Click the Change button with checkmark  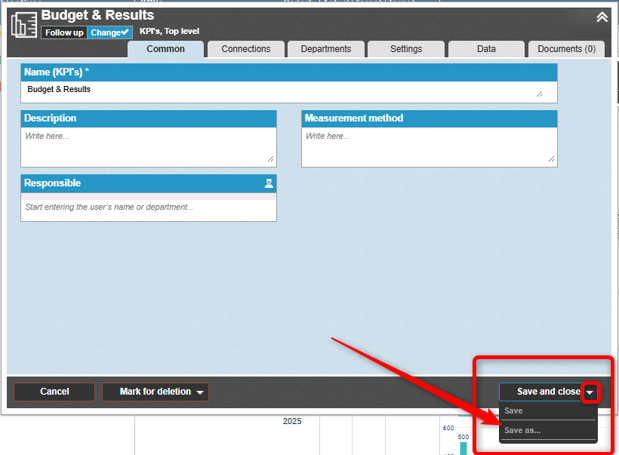pyautogui.click(x=110, y=33)
